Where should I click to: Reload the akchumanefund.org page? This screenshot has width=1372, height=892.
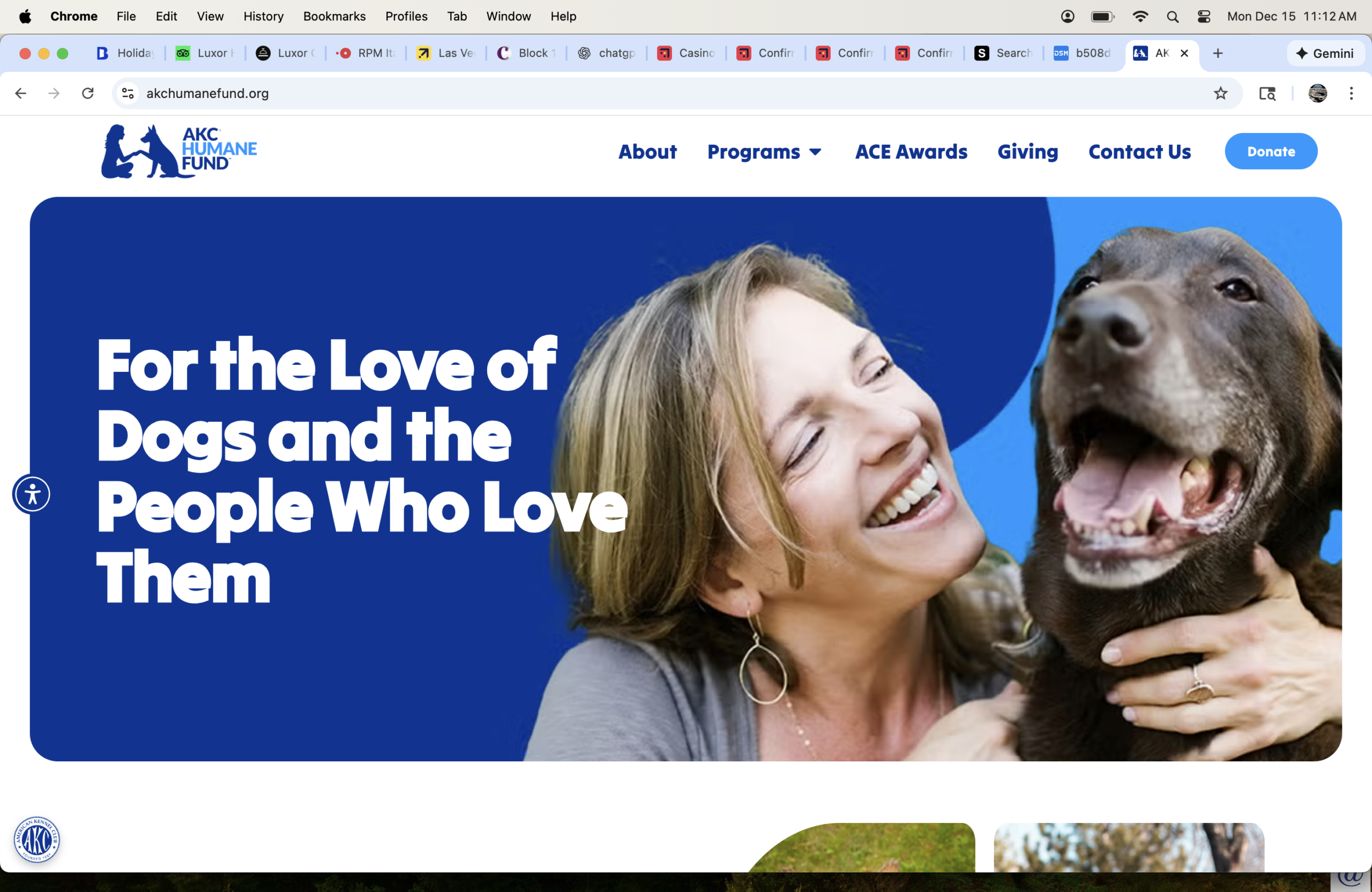coord(87,93)
